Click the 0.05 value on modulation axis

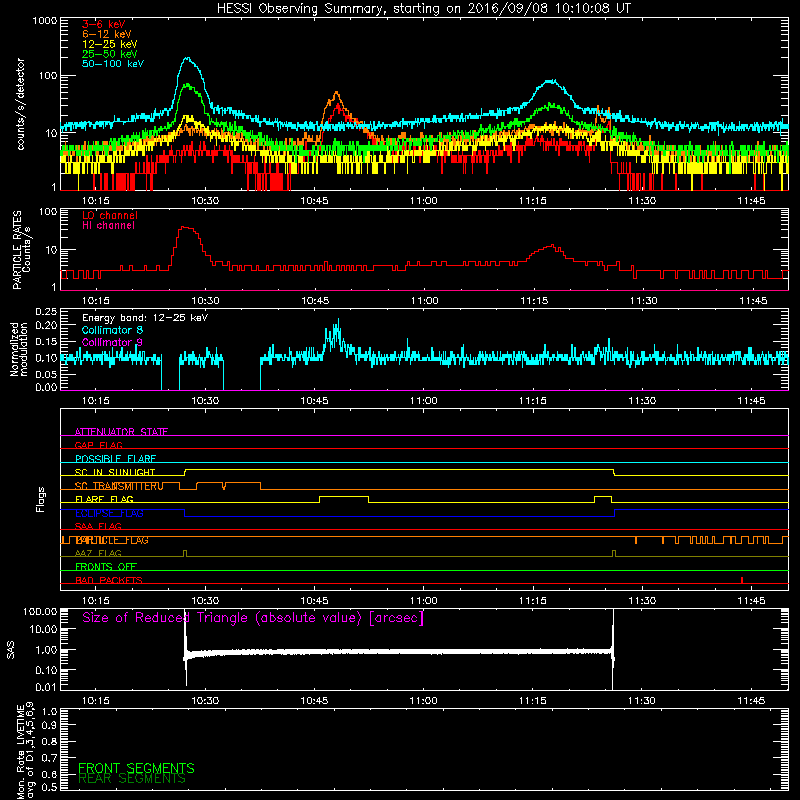(46, 374)
